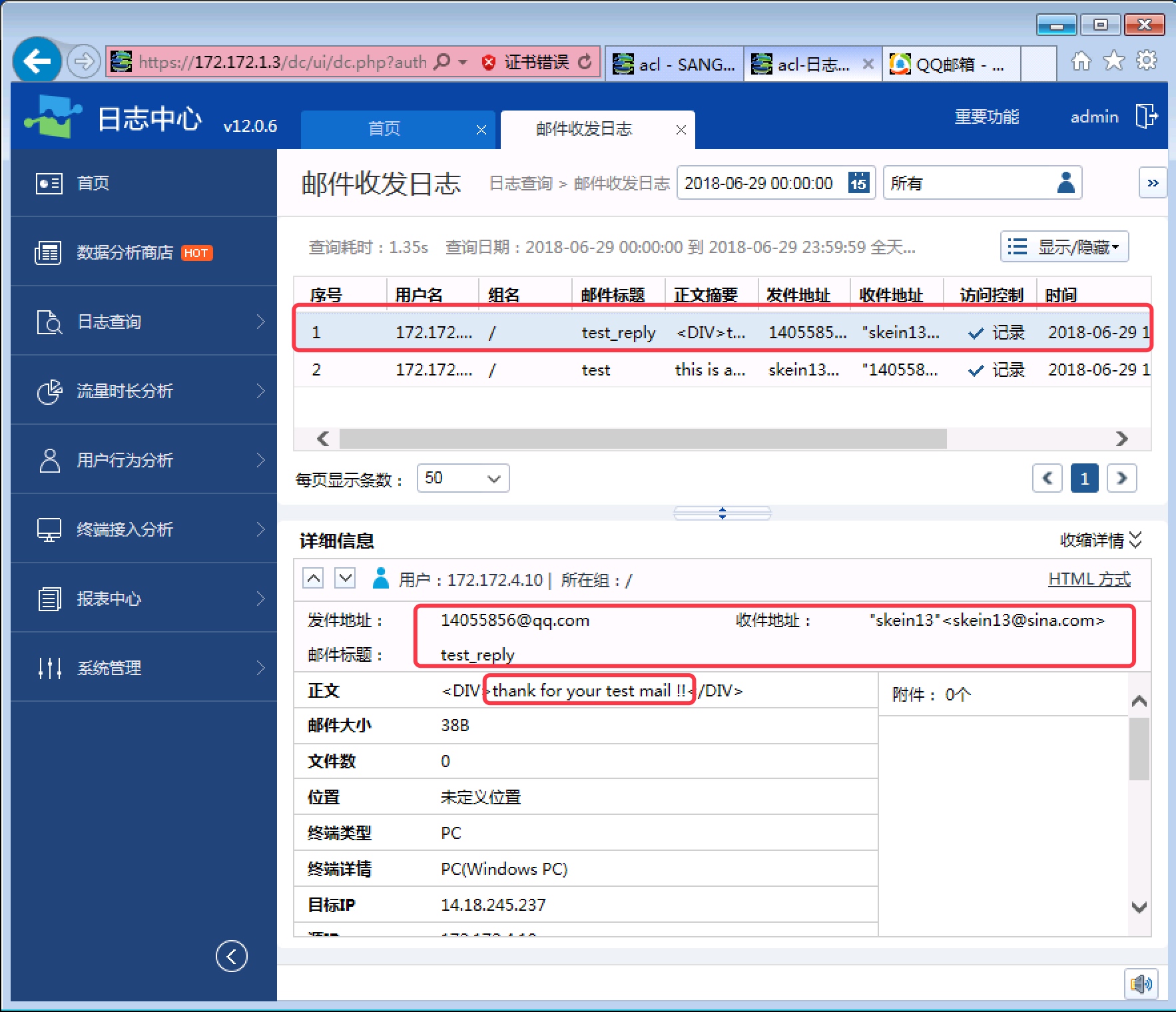
Task: Show next record with down arrow
Action: [345, 578]
